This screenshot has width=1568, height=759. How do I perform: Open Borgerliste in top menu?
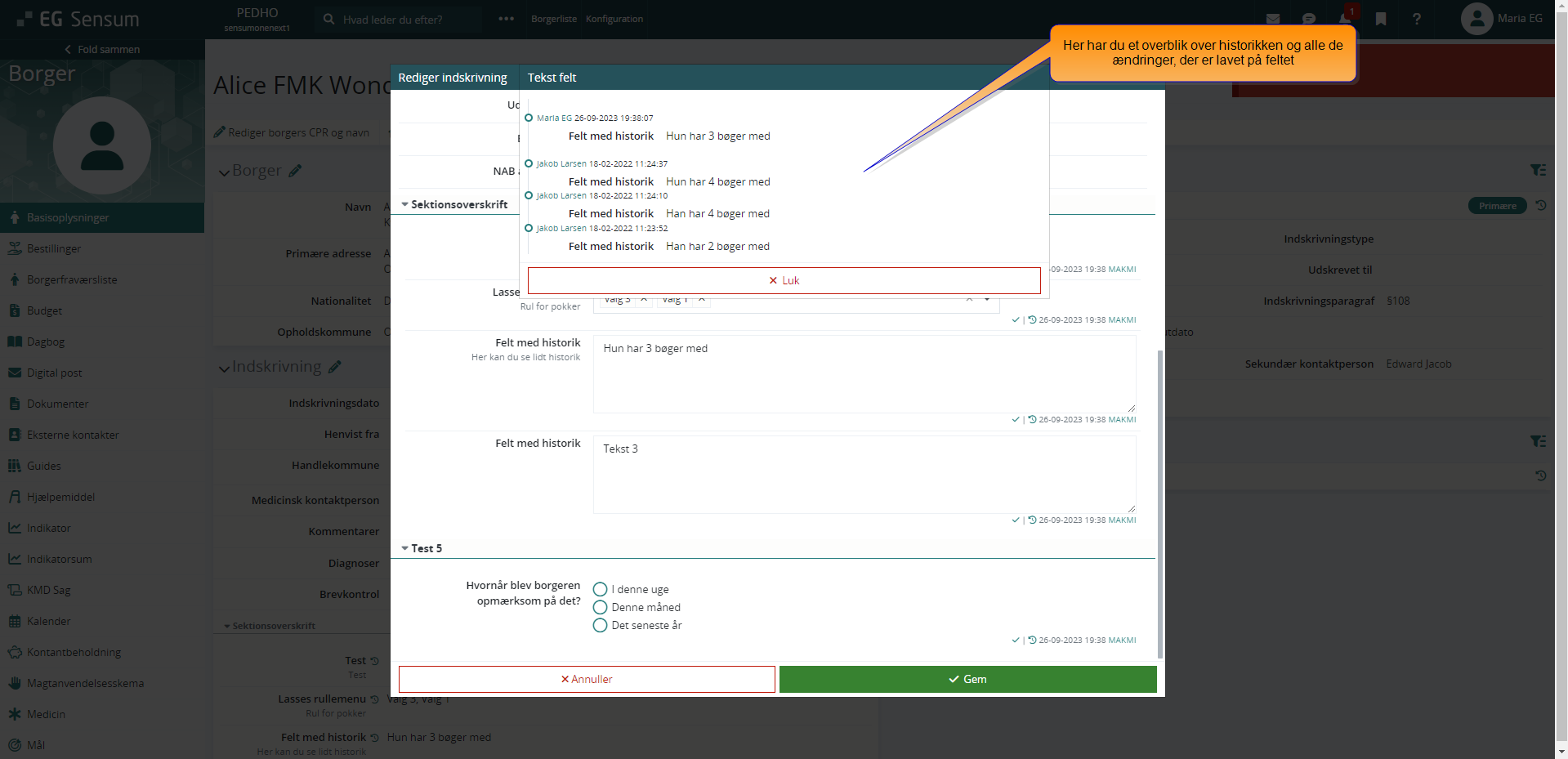554,19
